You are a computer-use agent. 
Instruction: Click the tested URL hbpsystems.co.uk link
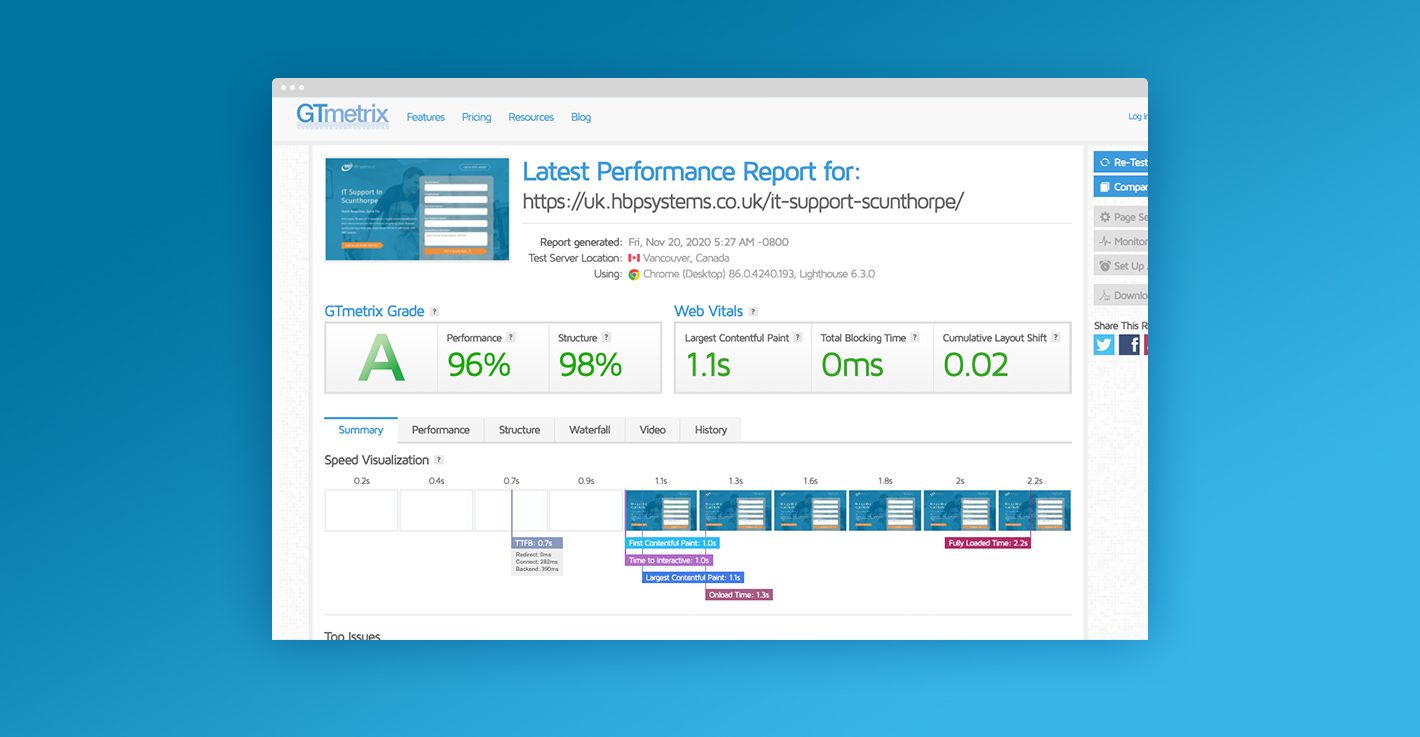(x=743, y=201)
